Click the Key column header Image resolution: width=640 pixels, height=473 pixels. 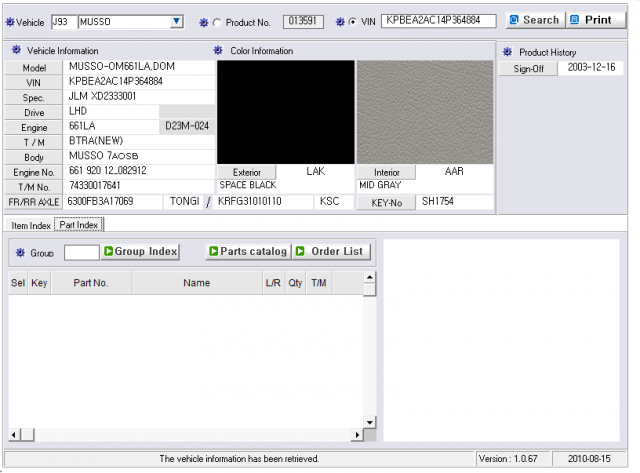tap(39, 282)
